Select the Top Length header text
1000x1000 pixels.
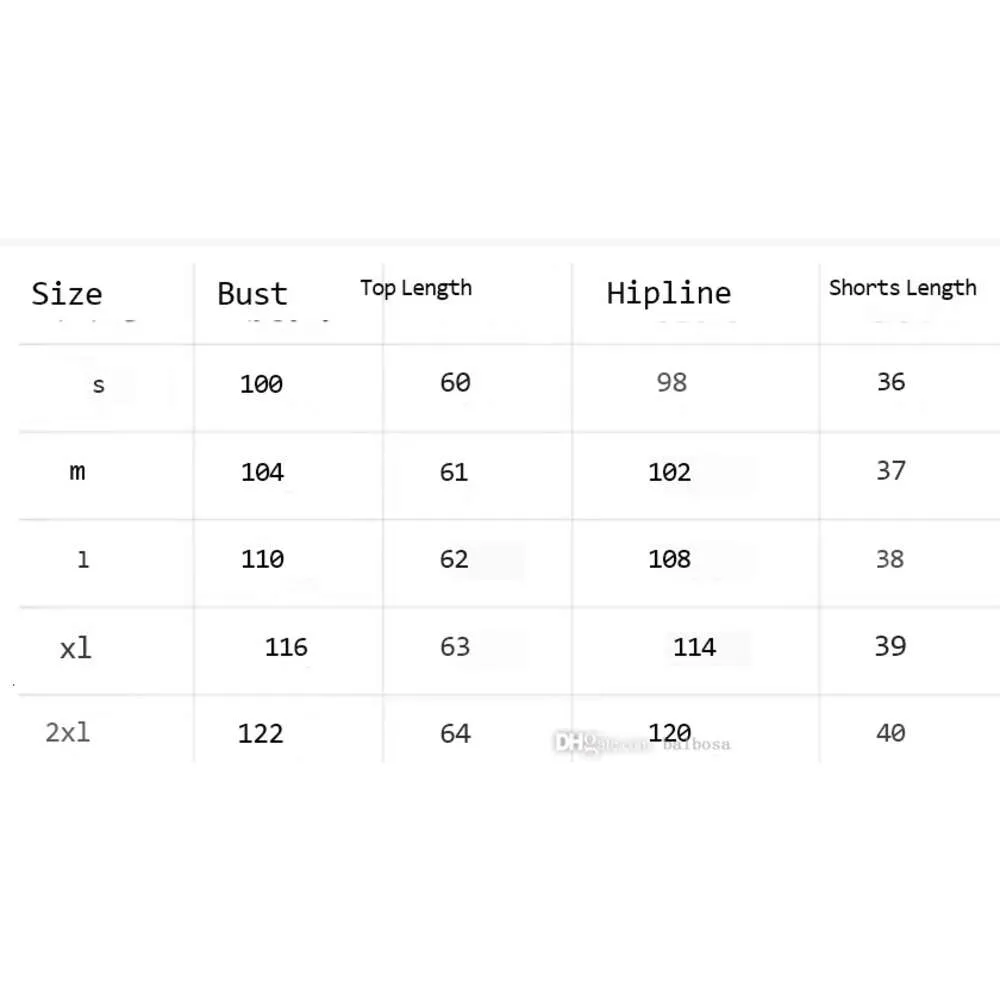coord(416,288)
